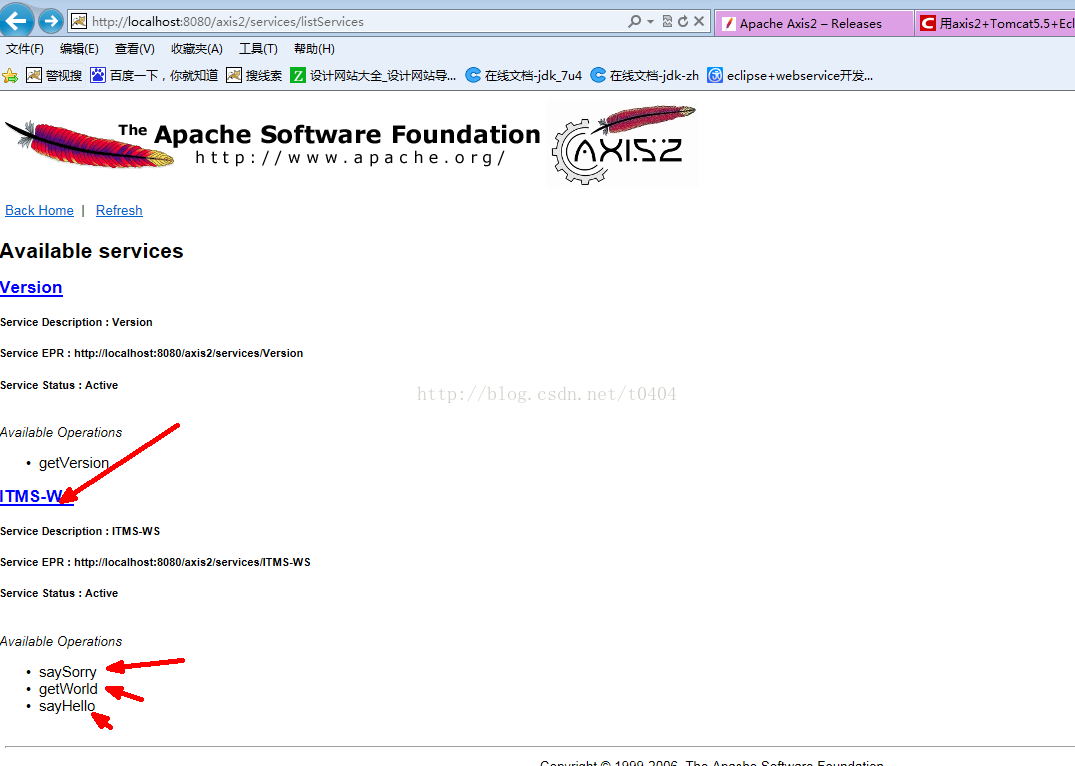Screen dimensions: 1075x766
Task: Click the browser Back arrow button
Action: [16, 20]
